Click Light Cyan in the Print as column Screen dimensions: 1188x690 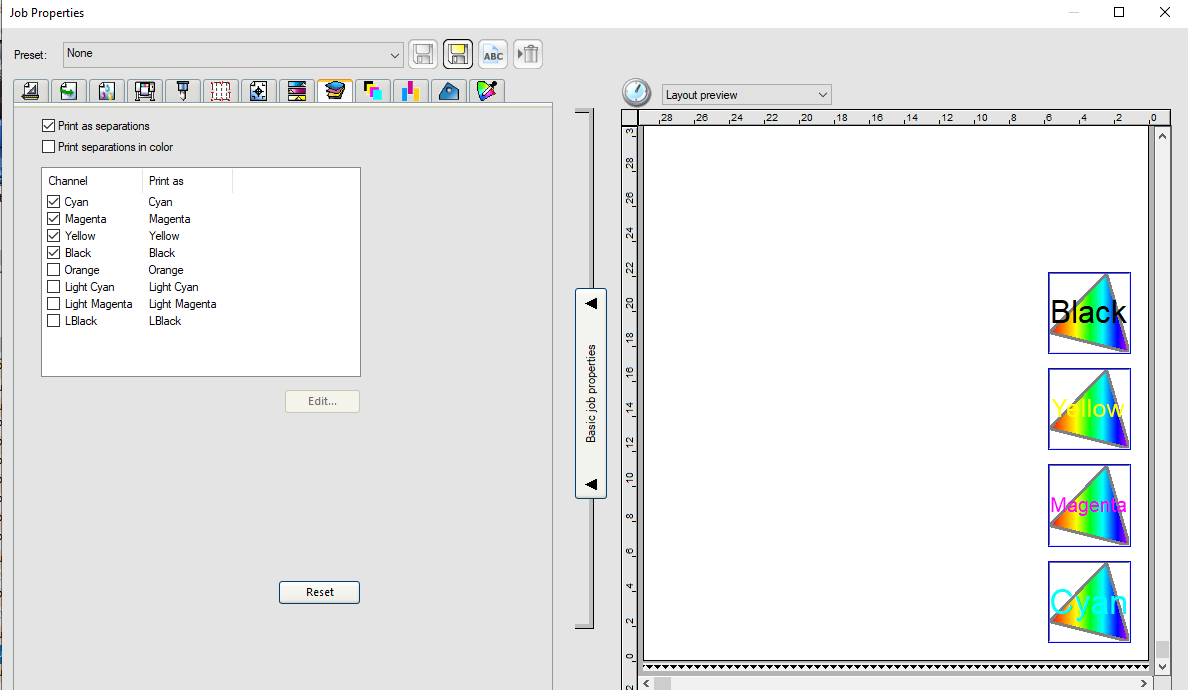(174, 287)
